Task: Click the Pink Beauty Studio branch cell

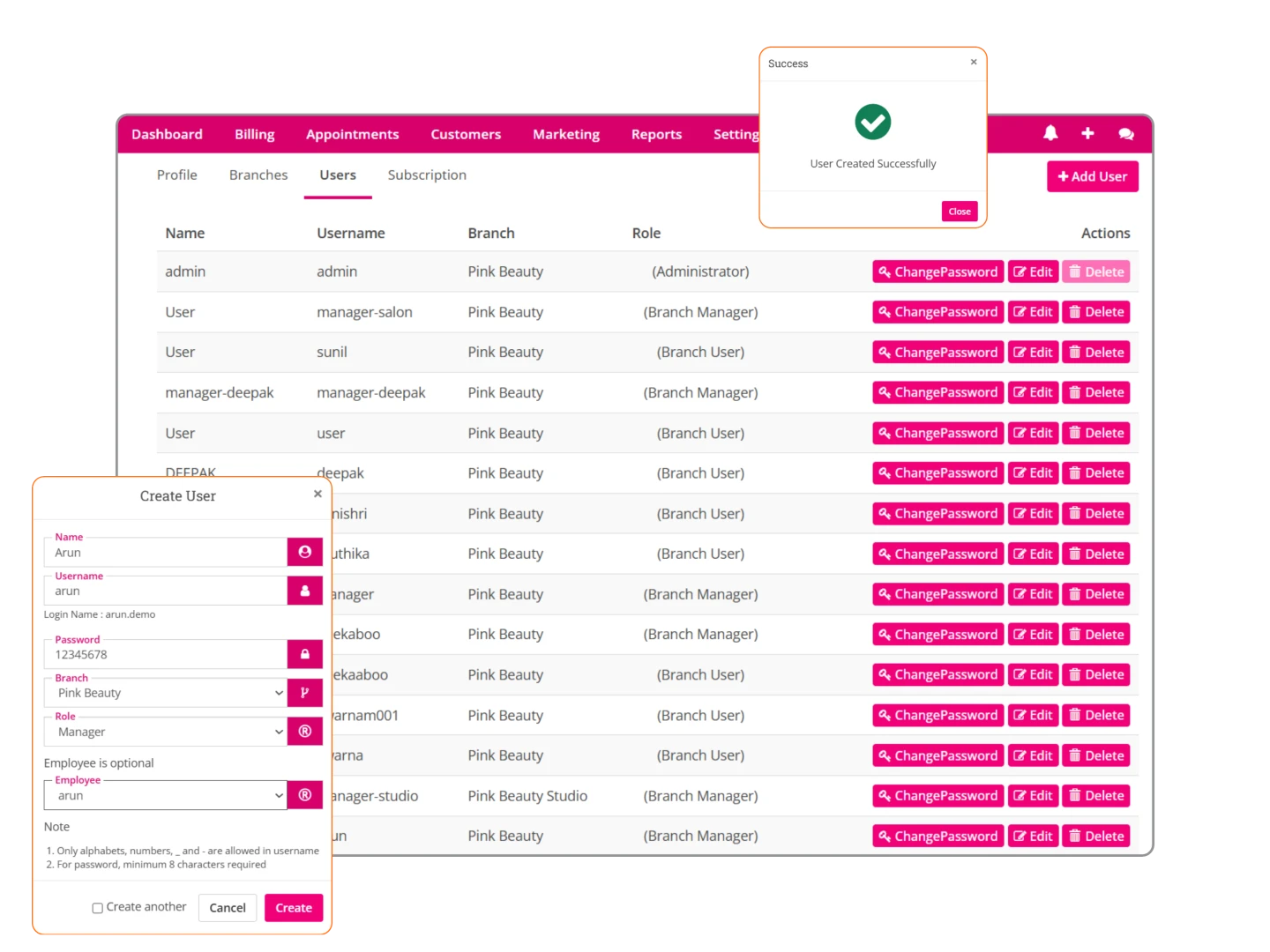Action: click(527, 796)
